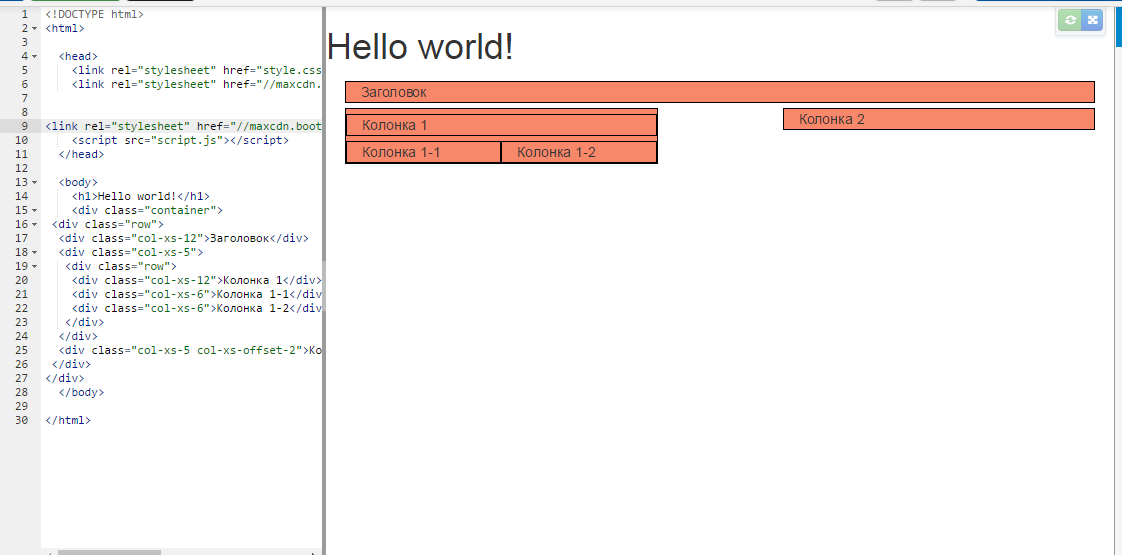Click the 'Колонка 1-1' block in preview
This screenshot has width=1122, height=555.
[423, 152]
